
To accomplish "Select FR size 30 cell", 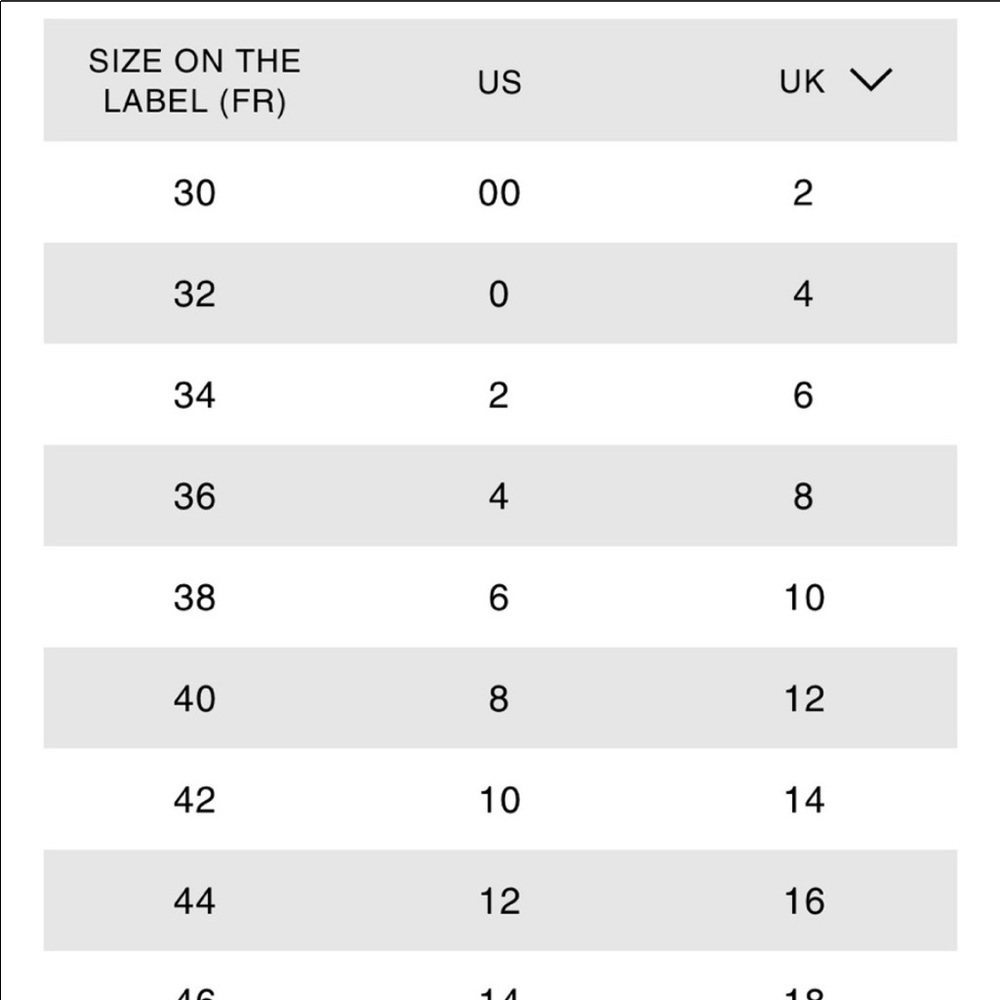I will [195, 193].
